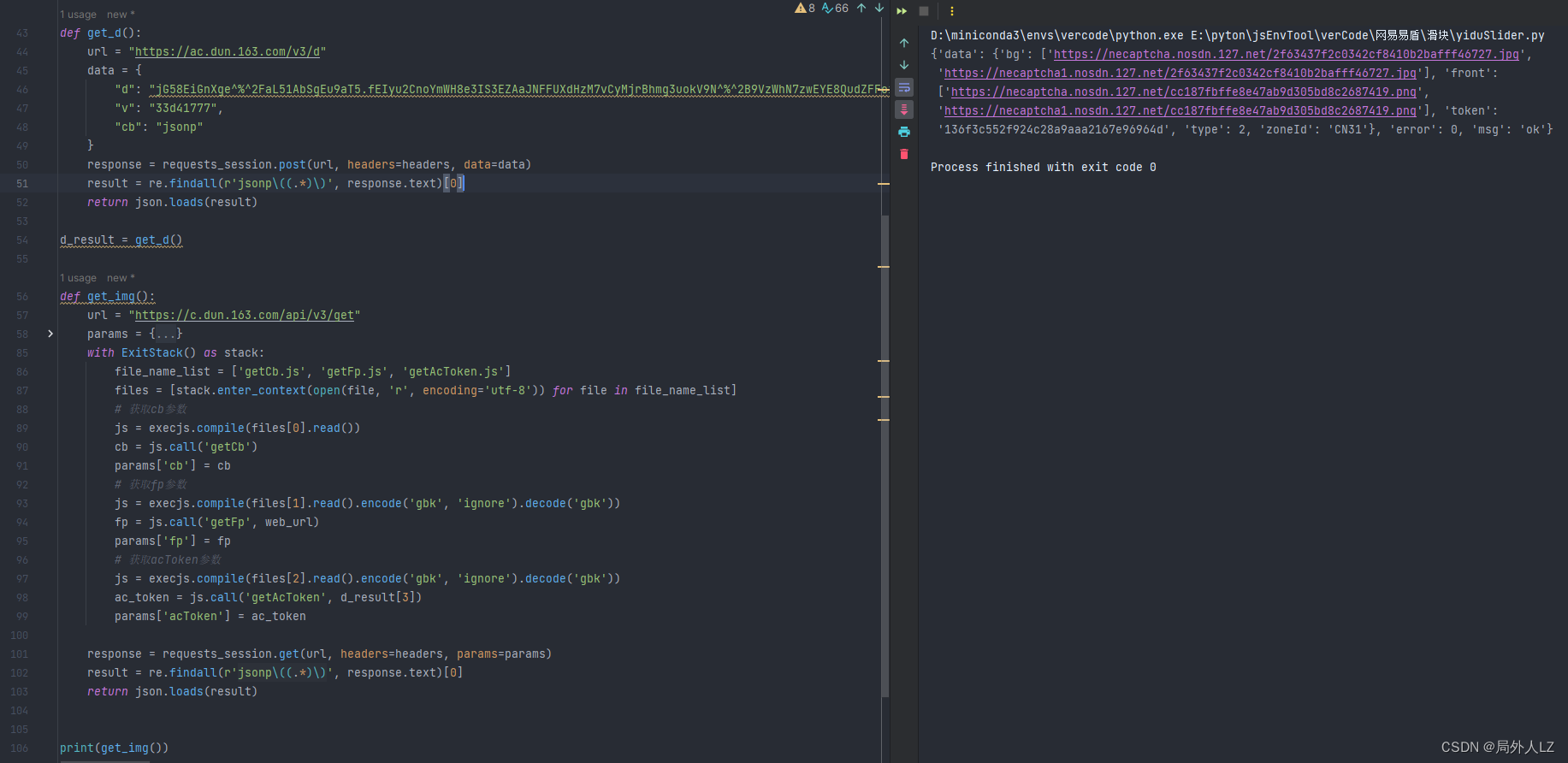Image resolution: width=1568 pixels, height=763 pixels.
Task: Expand the collapsed {...} params placeholder
Action: click(x=166, y=334)
